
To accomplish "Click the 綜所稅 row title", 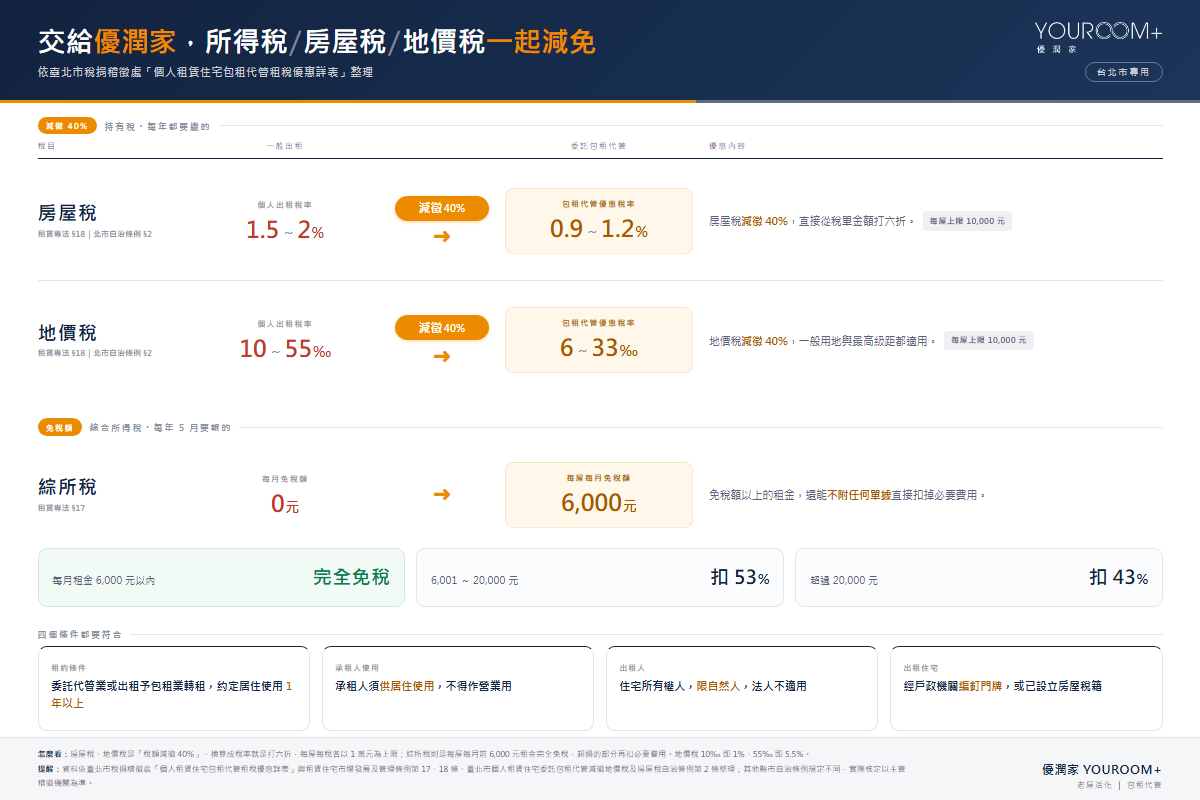I will click(67, 488).
